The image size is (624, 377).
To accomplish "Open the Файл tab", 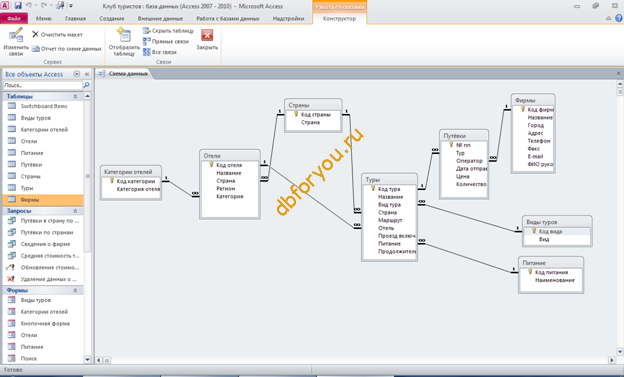I will [14, 18].
